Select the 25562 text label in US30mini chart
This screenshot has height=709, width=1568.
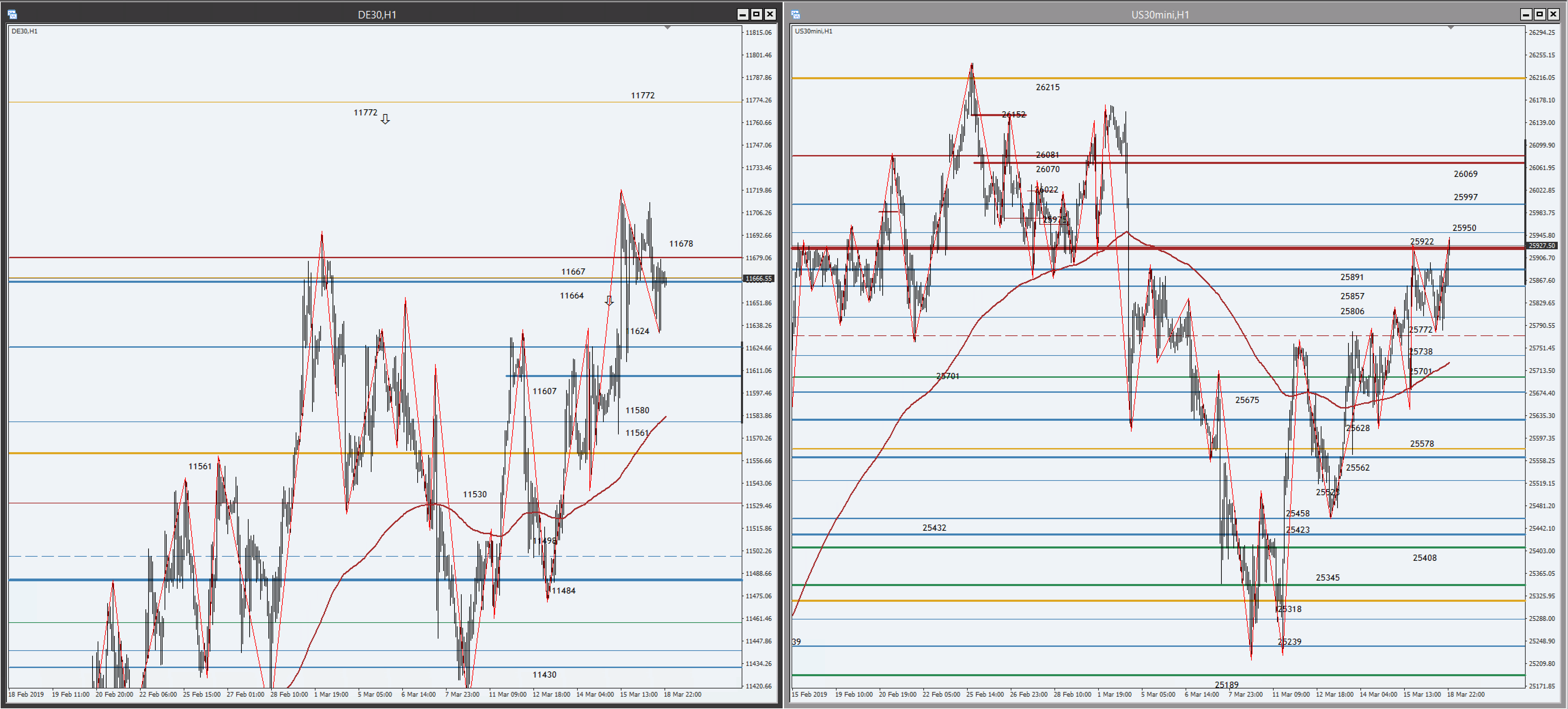1359,468
